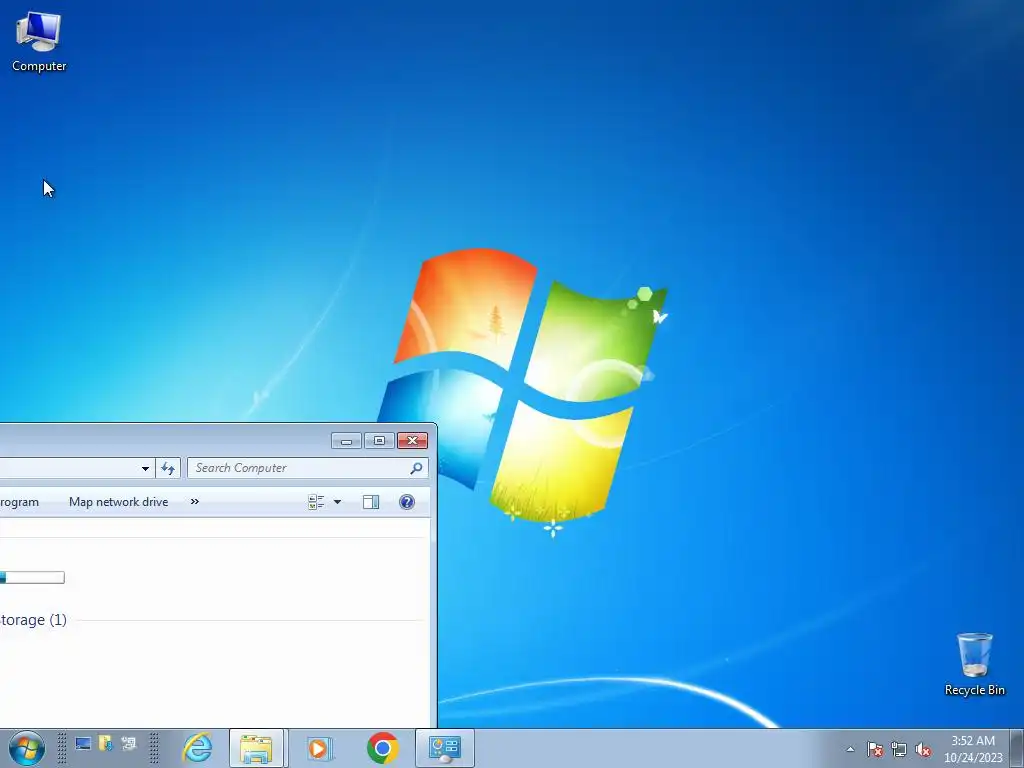Viewport: 1024px width, 768px height.
Task: Open the address bar history dropdown
Action: tap(145, 468)
